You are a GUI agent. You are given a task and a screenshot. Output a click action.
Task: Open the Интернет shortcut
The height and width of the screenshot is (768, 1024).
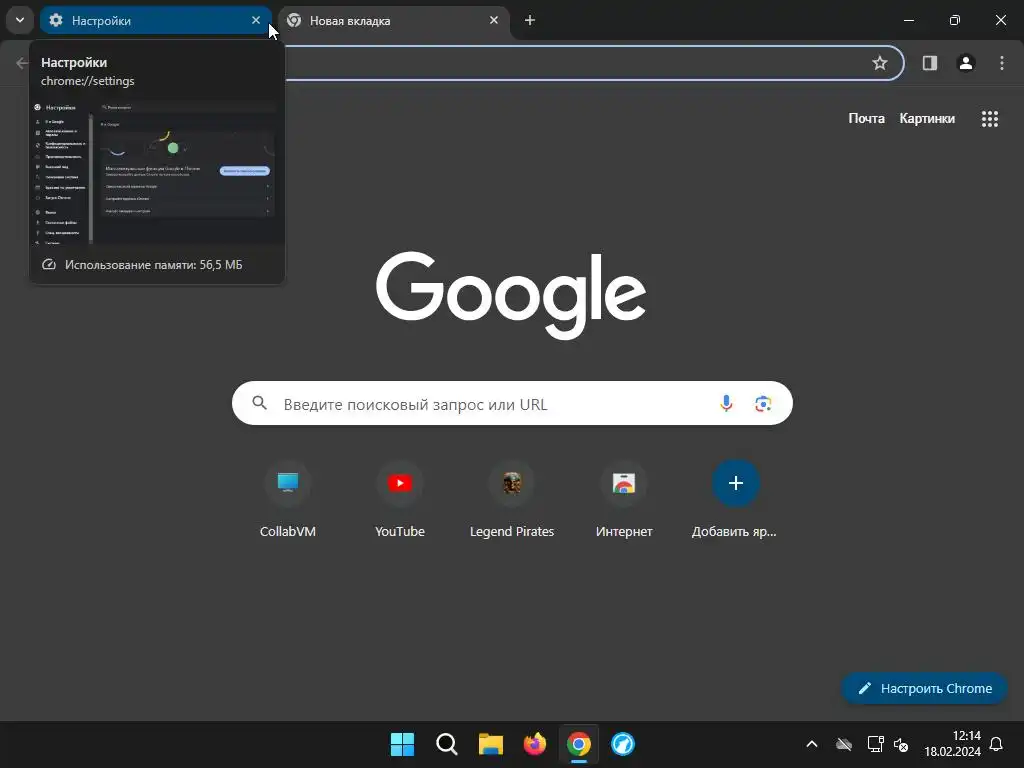point(624,500)
